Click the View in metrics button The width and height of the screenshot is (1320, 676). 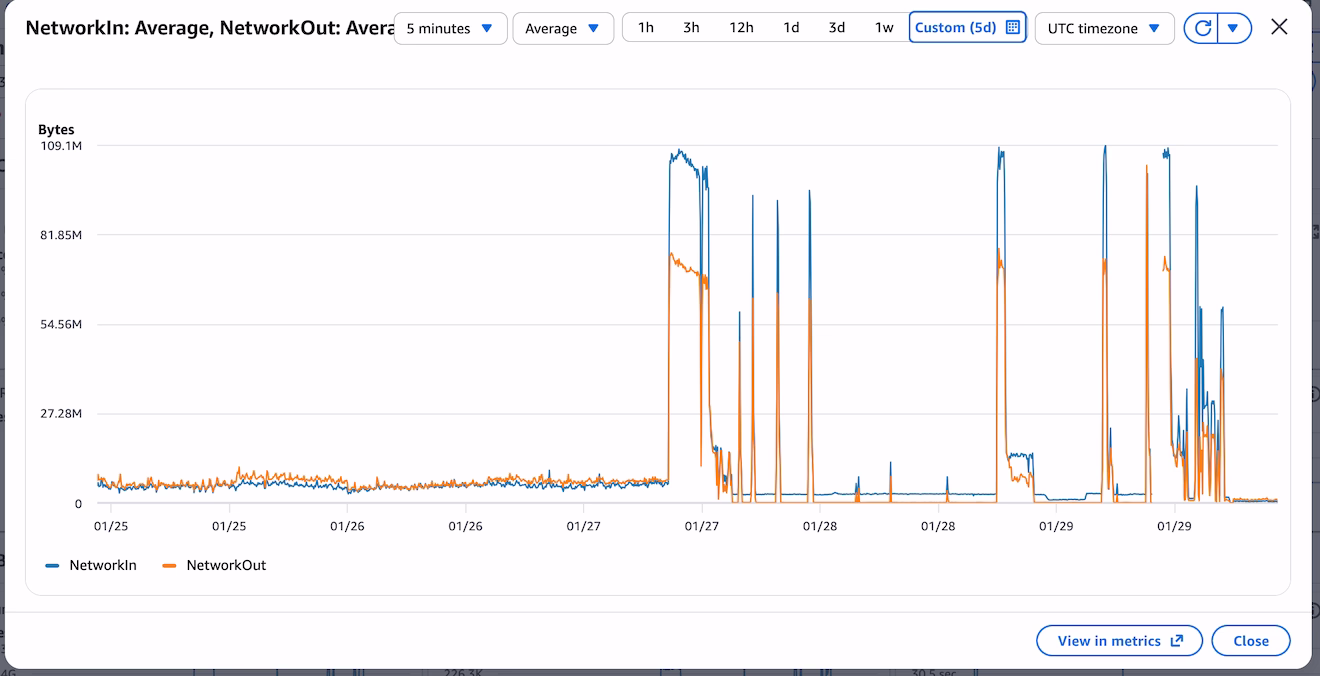click(1119, 641)
